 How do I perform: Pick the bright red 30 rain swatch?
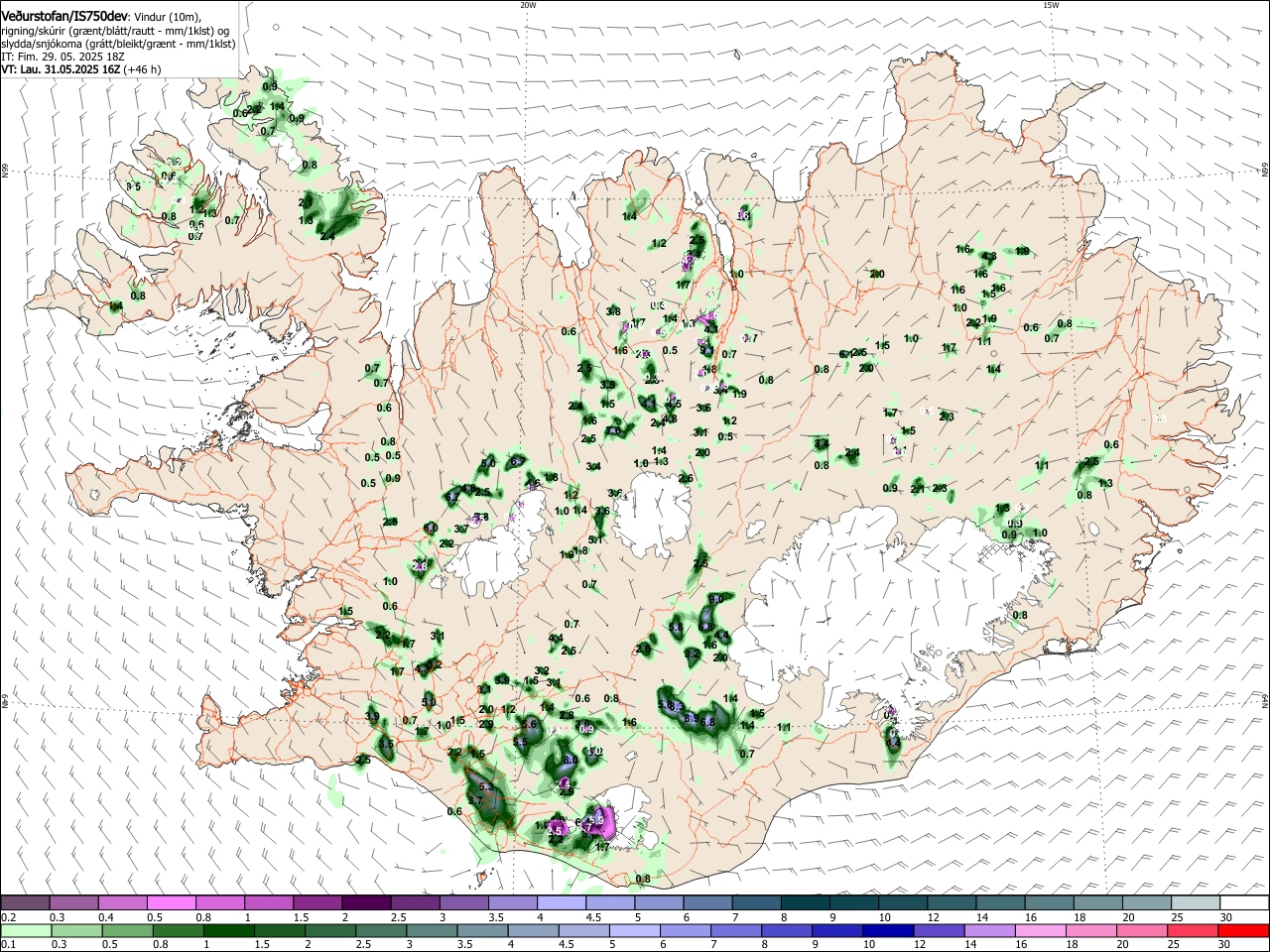[x=1244, y=930]
